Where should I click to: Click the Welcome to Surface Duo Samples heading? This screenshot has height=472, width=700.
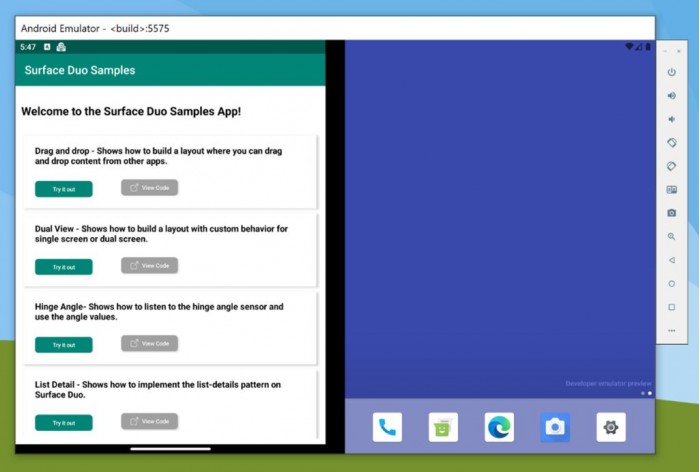(x=131, y=111)
